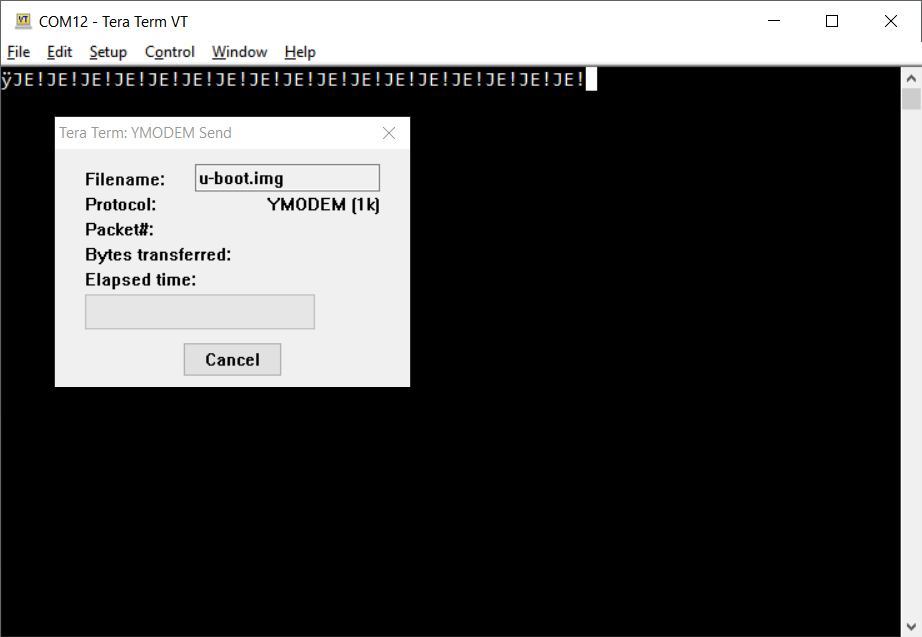Minimize the Tera Term window
Viewport: 922px width, 637px height.
click(774, 21)
